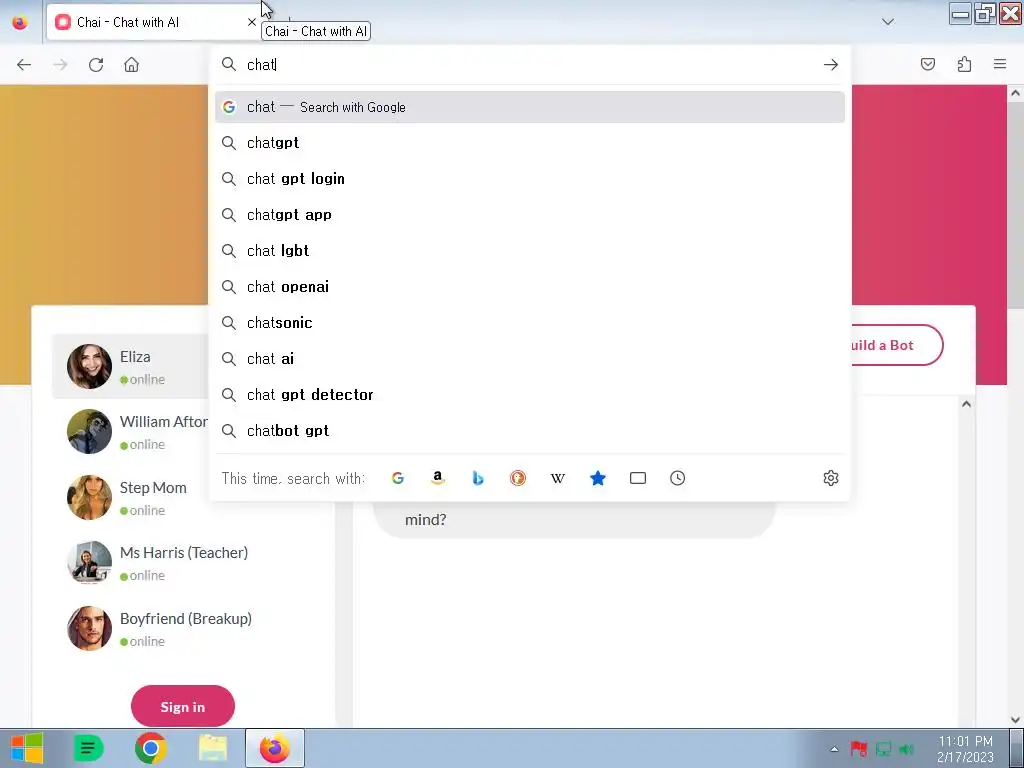
Task: Expand the list all tabs chevron
Action: pos(888,22)
